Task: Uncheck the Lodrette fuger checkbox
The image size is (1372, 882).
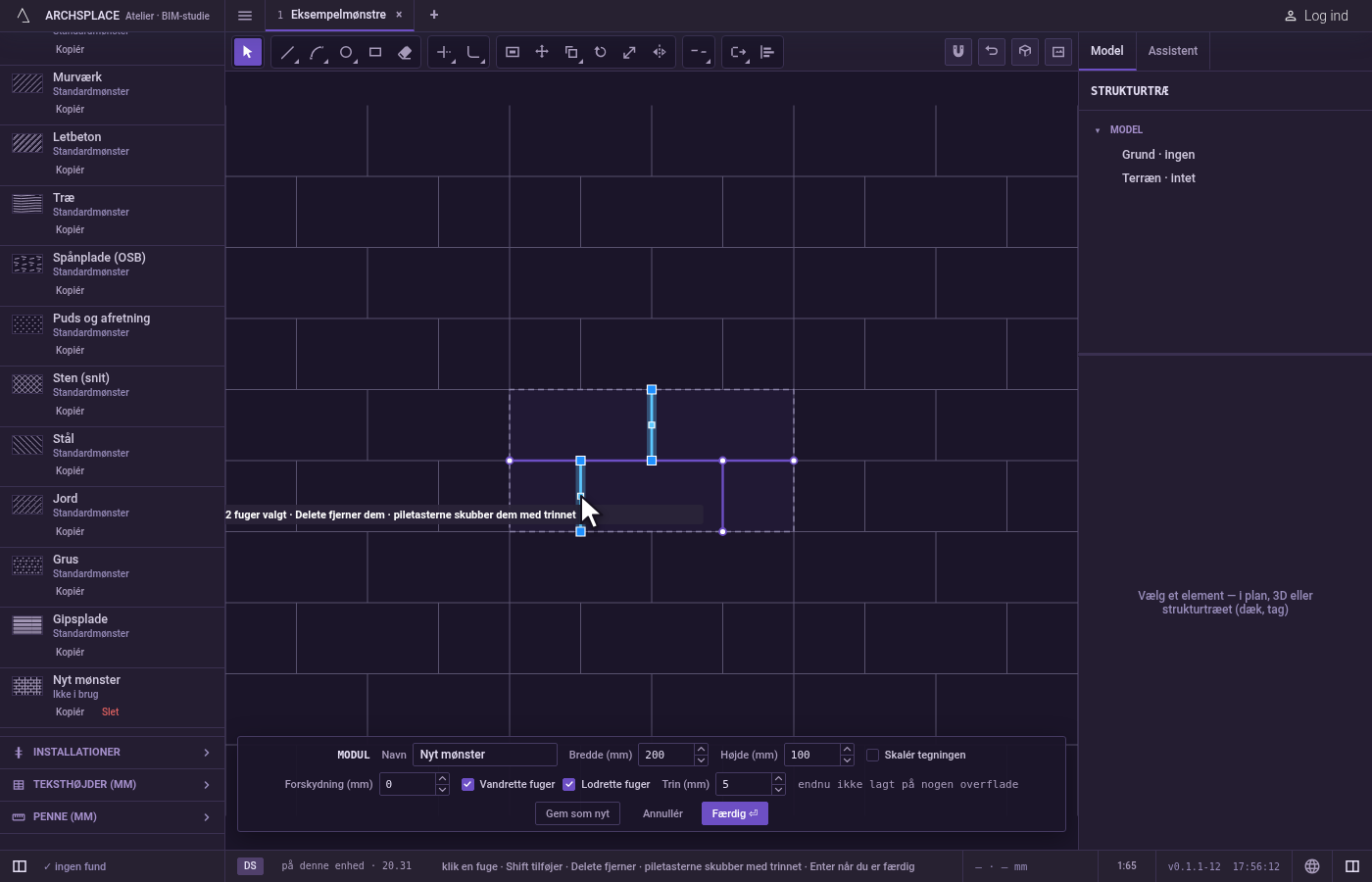Action: tap(568, 784)
